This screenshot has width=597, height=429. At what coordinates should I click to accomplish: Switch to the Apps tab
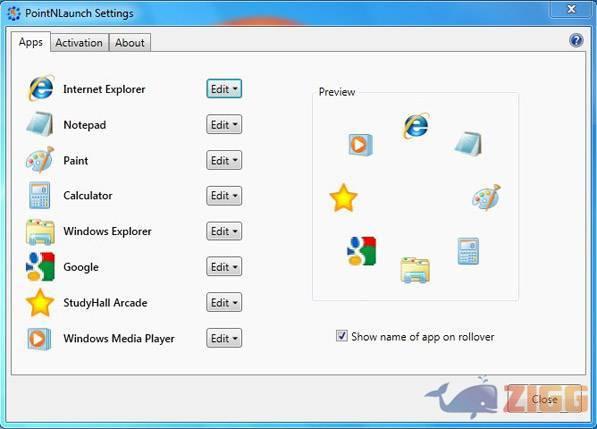coord(31,42)
